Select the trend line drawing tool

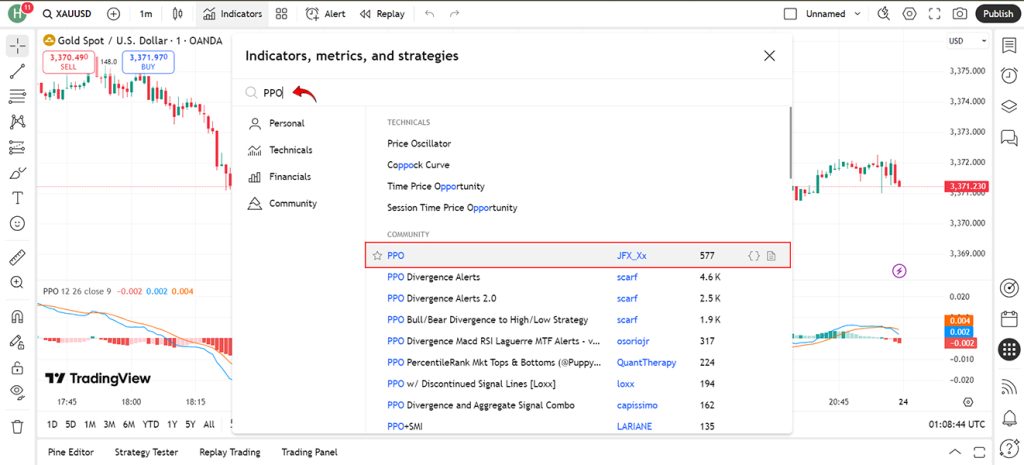click(18, 71)
